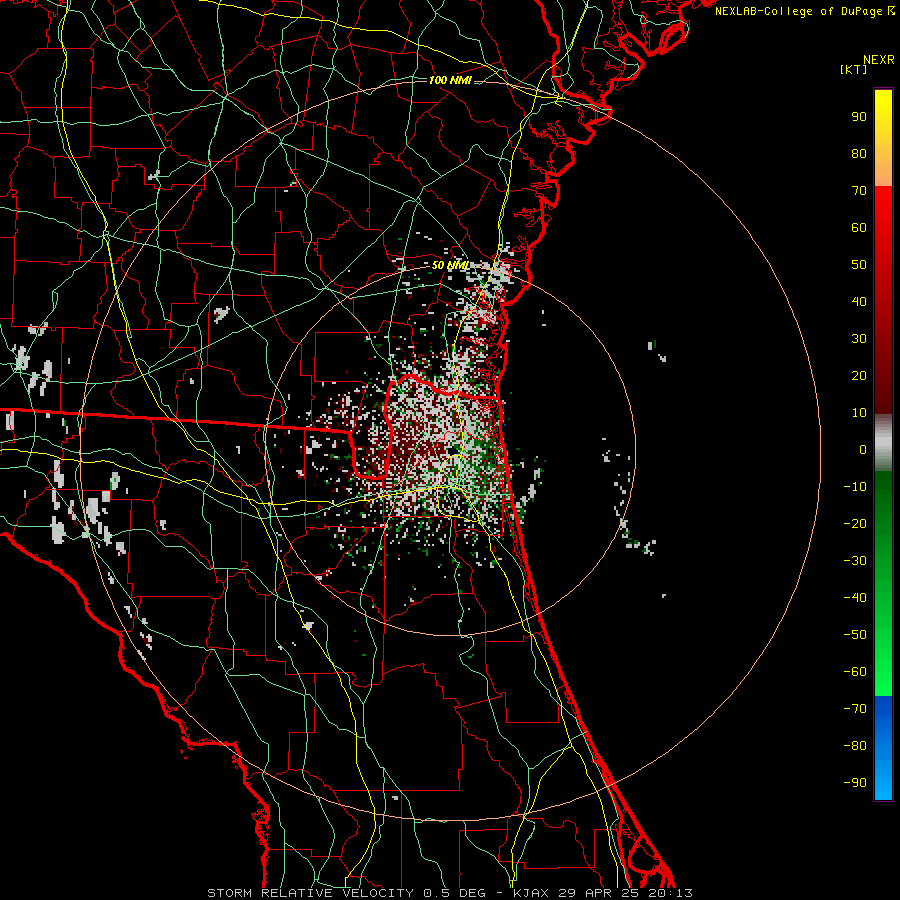Click the 70 value on velocity scale
This screenshot has width=900, height=900.
[x=859, y=191]
